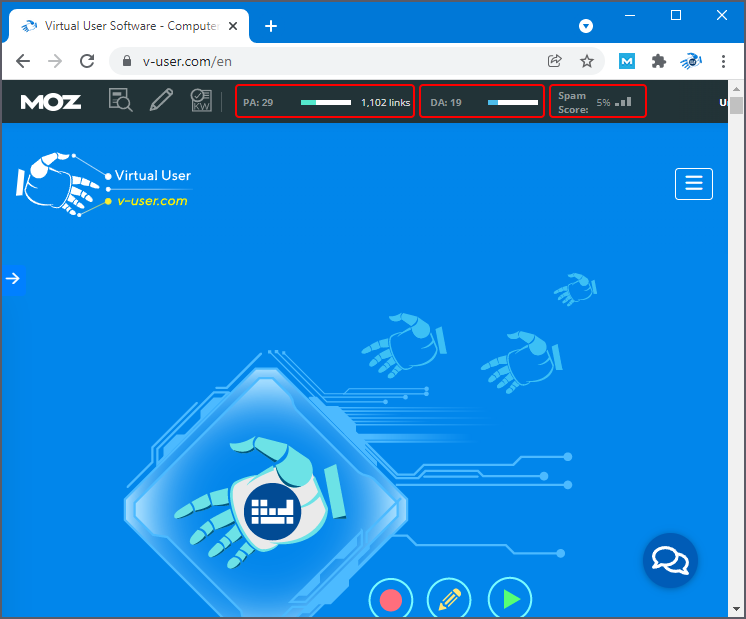Click the Page Authority progress bar

click(x=326, y=103)
